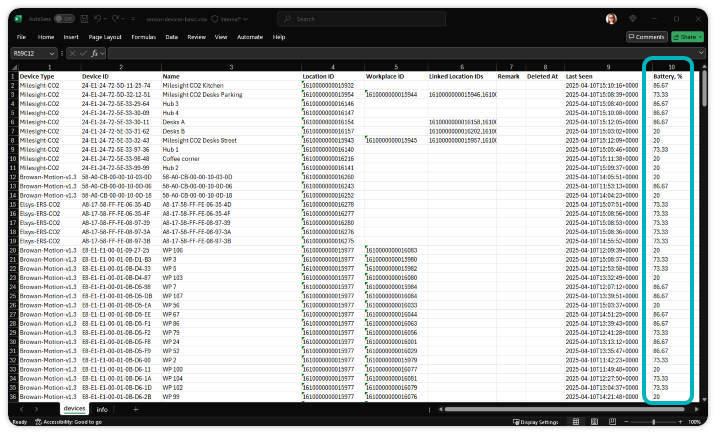The image size is (716, 434).
Task: Click the 100% zoom level
Action: pos(694,422)
